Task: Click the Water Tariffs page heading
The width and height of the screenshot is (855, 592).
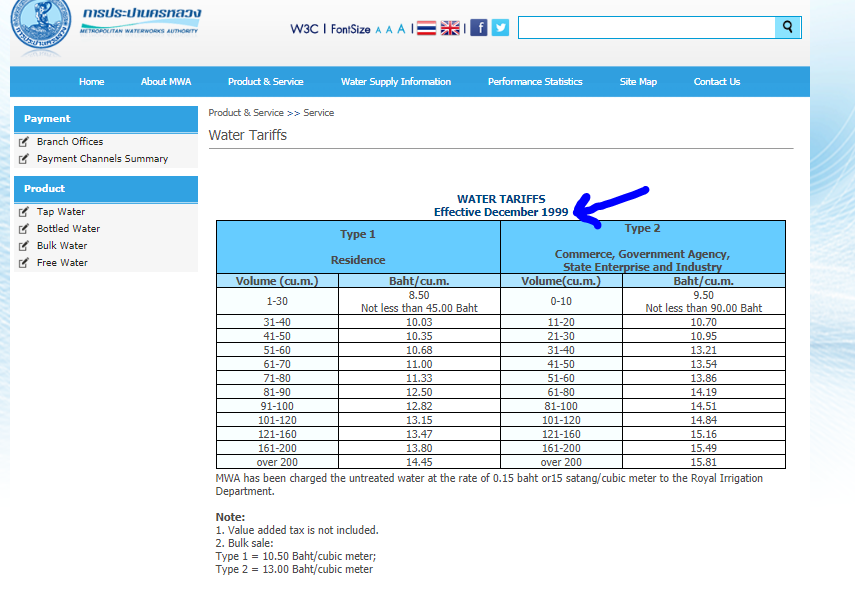Action: [x=248, y=135]
